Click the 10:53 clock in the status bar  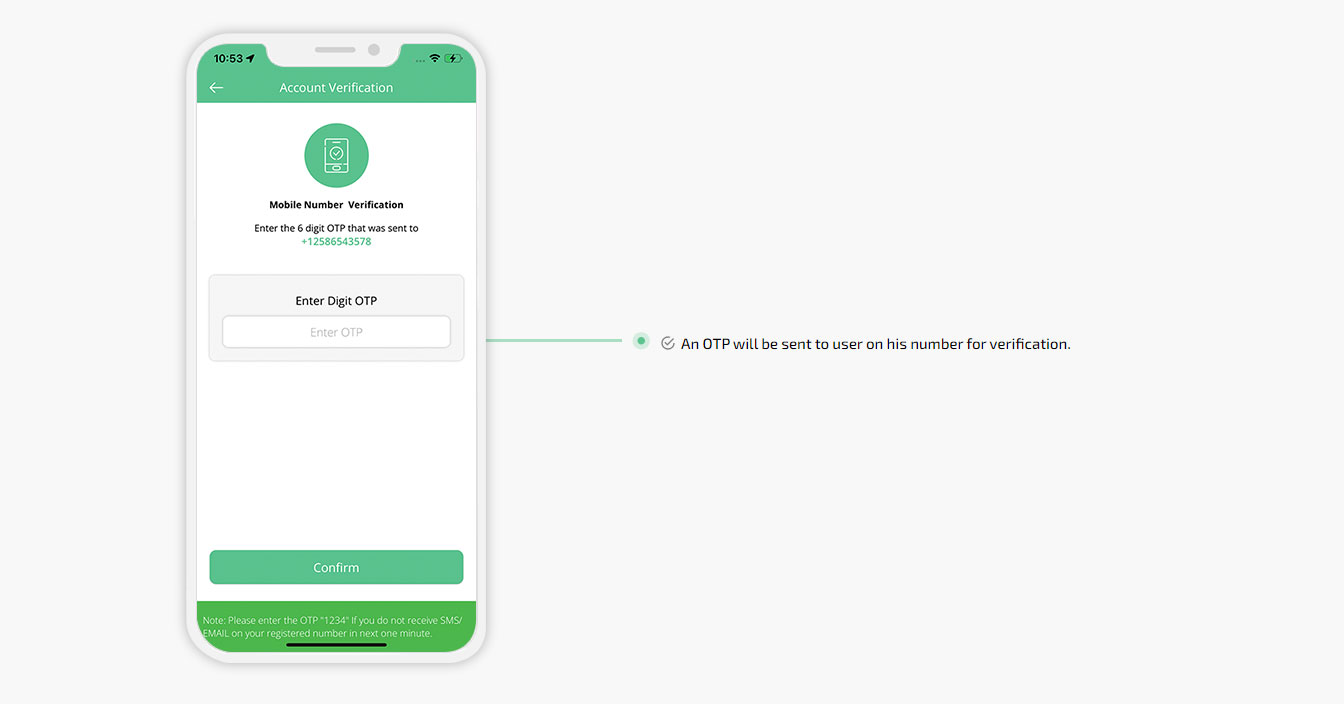pyautogui.click(x=228, y=59)
